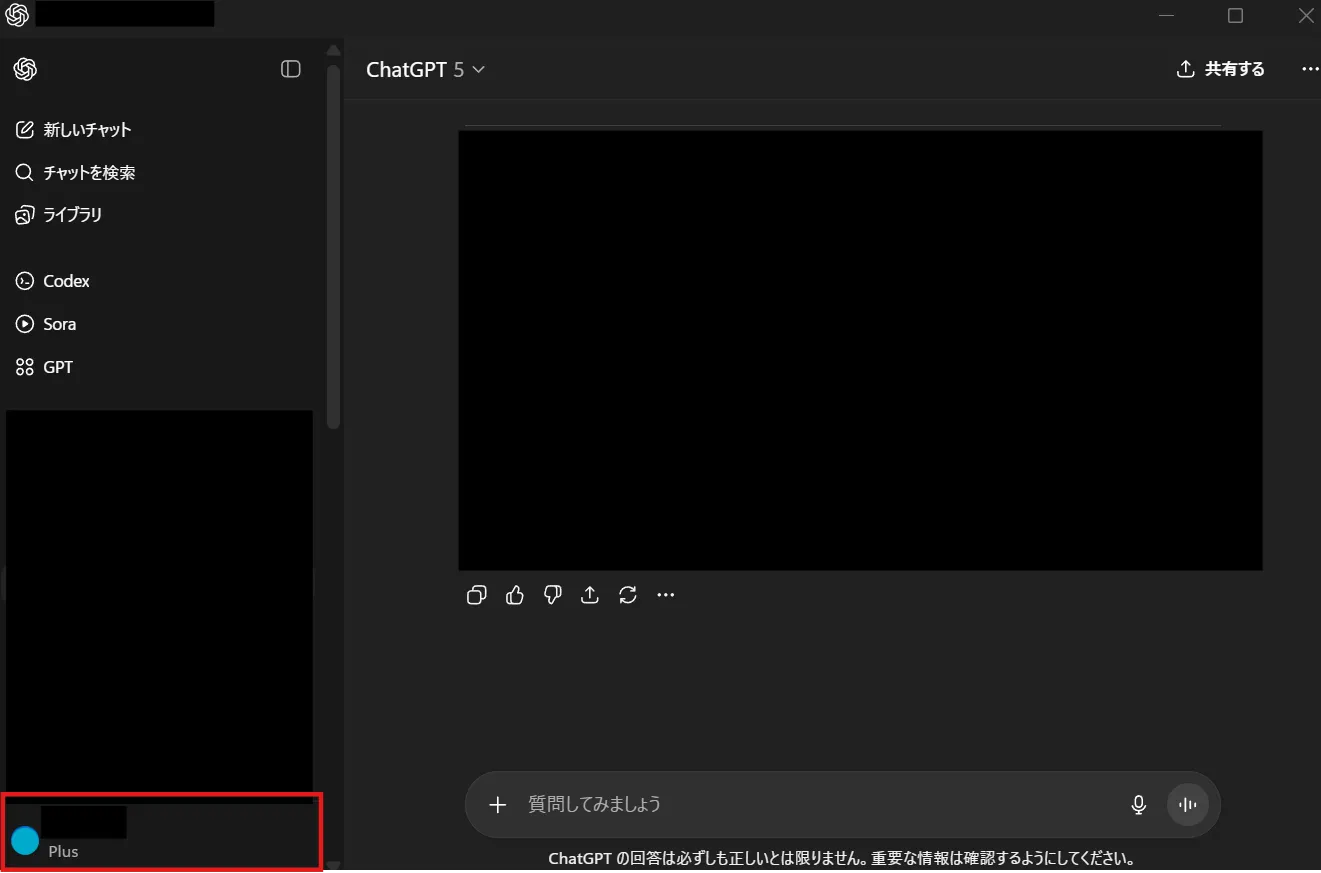This screenshot has height=873, width=1321.
Task: Open more actions ellipsis below response
Action: 666,595
